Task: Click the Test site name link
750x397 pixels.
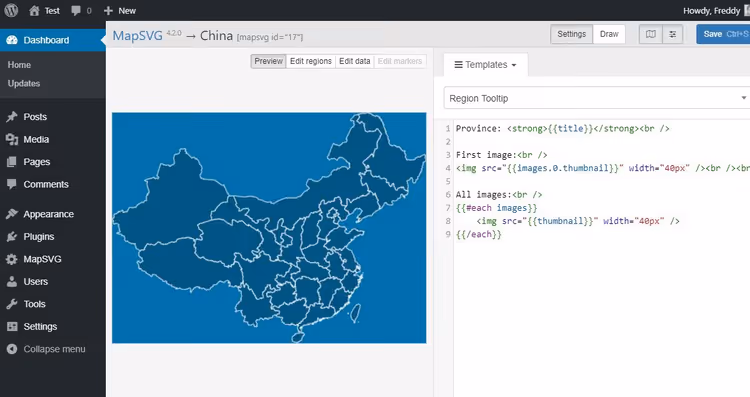Action: (52, 11)
